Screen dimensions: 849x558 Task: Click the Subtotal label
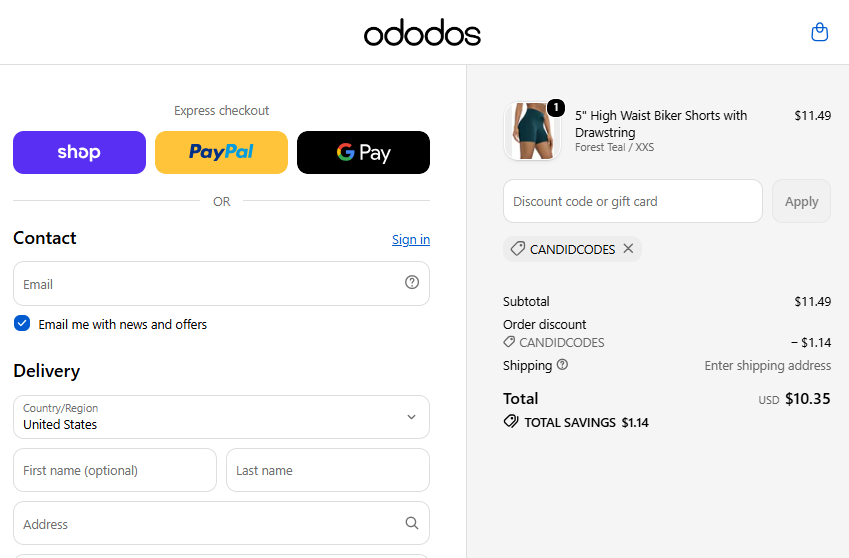[526, 301]
